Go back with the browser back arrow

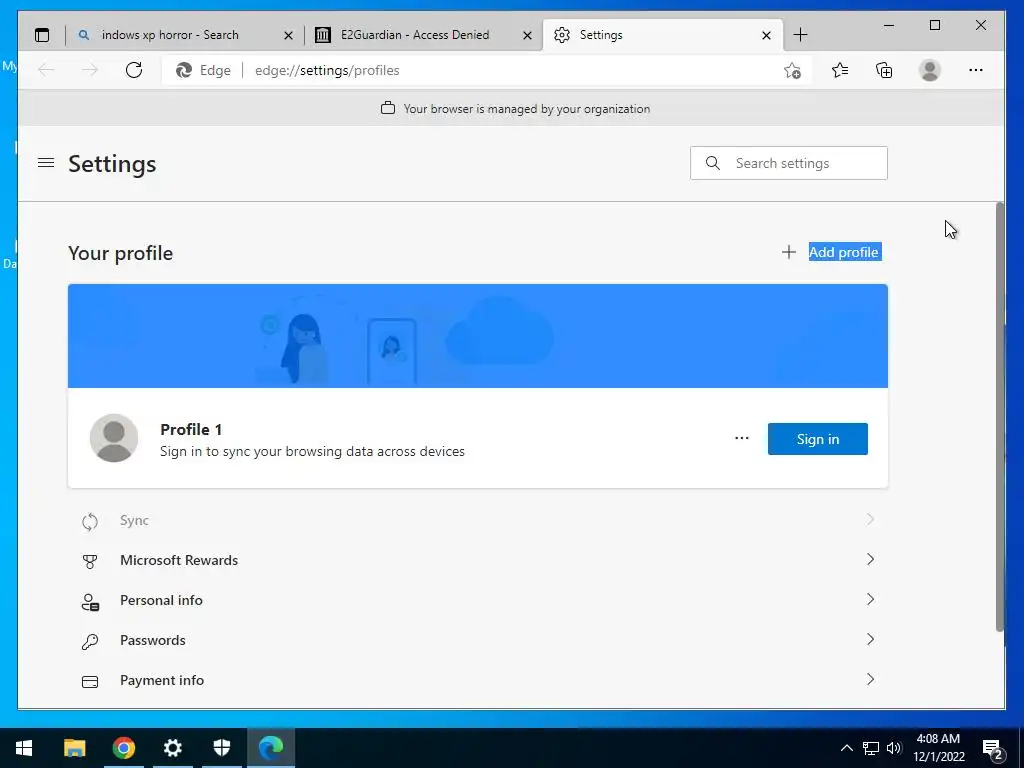(x=46, y=70)
